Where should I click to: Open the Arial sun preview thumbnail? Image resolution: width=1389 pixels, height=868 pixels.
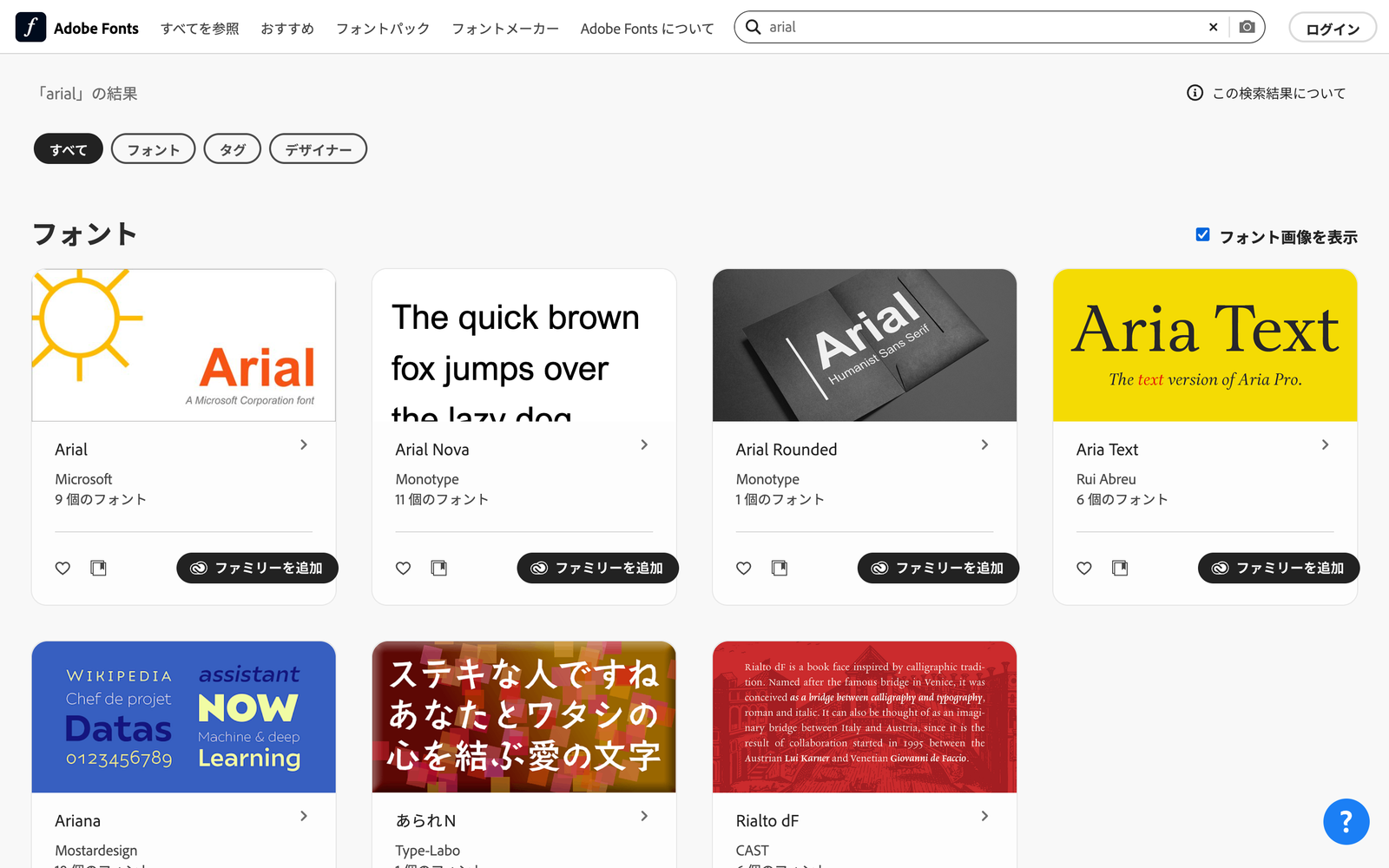(x=184, y=345)
